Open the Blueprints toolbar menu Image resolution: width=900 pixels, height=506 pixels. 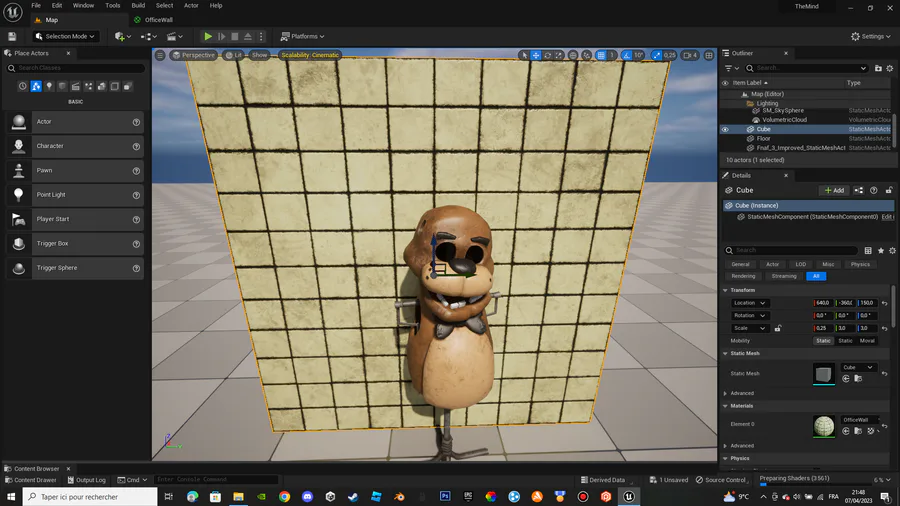coord(149,36)
